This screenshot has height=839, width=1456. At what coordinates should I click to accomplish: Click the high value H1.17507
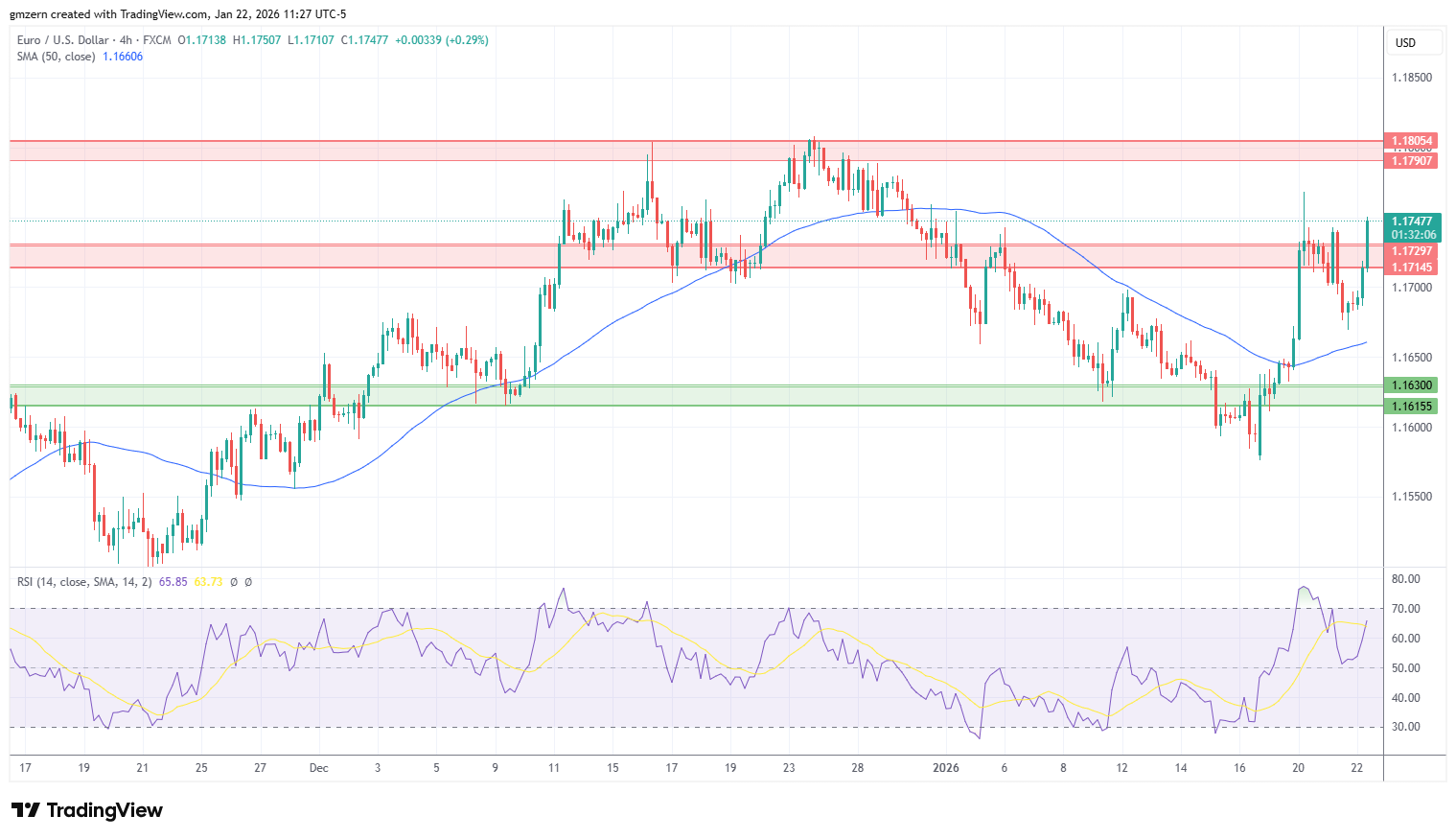[258, 40]
